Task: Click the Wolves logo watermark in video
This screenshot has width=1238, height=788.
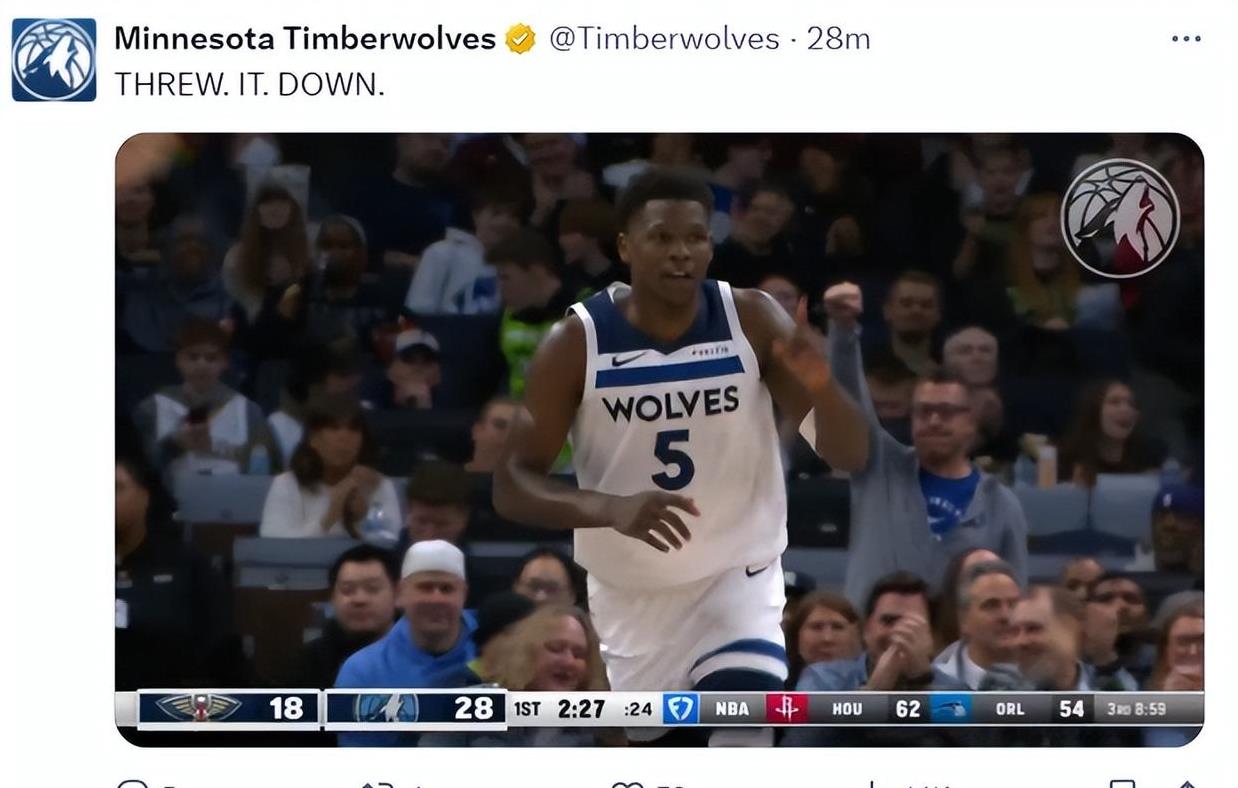Action: (x=1120, y=218)
